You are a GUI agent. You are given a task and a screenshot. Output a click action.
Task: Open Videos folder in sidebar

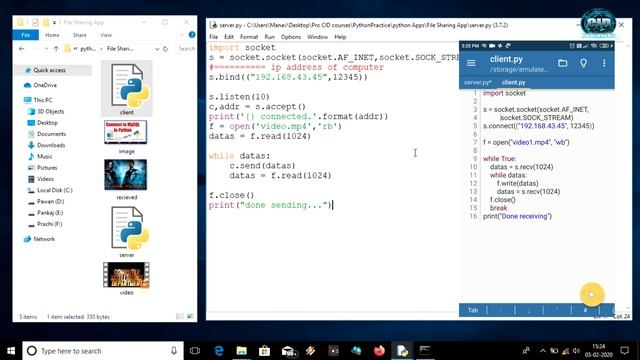(x=45, y=179)
